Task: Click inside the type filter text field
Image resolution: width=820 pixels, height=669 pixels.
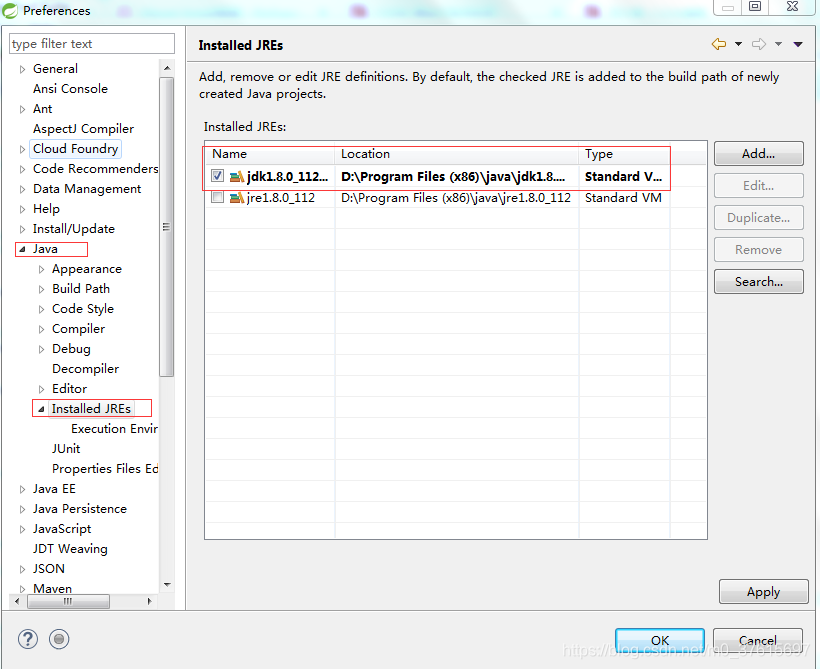Action: pos(91,44)
